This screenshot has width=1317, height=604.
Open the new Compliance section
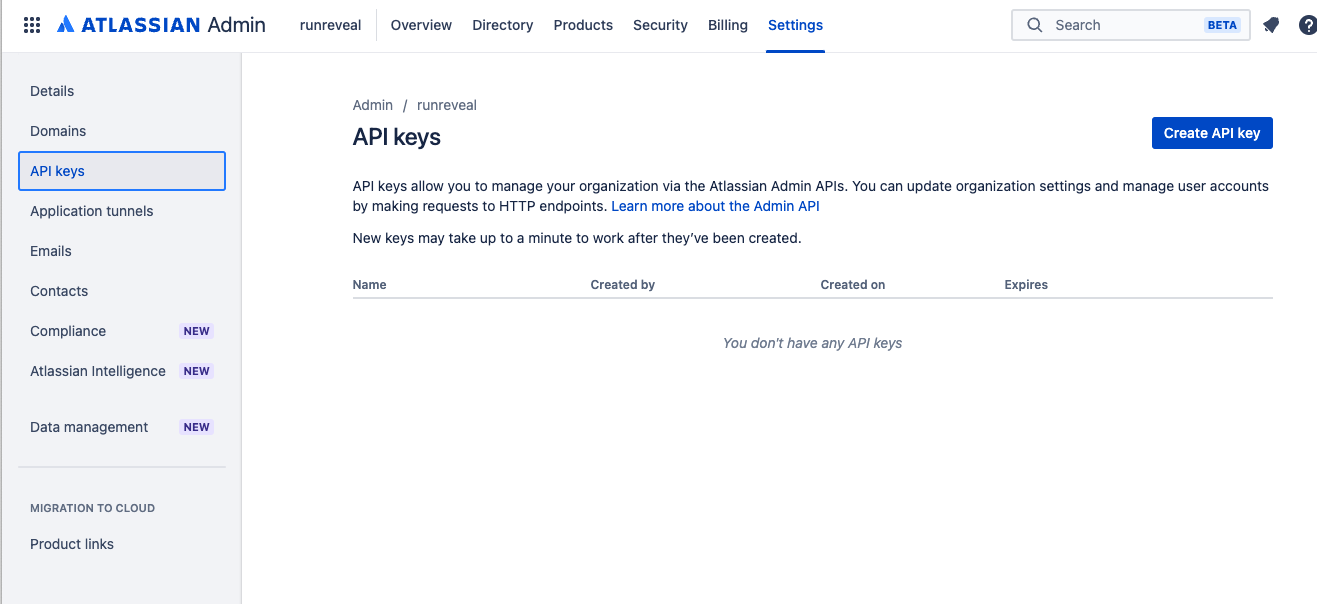pyautogui.click(x=67, y=331)
